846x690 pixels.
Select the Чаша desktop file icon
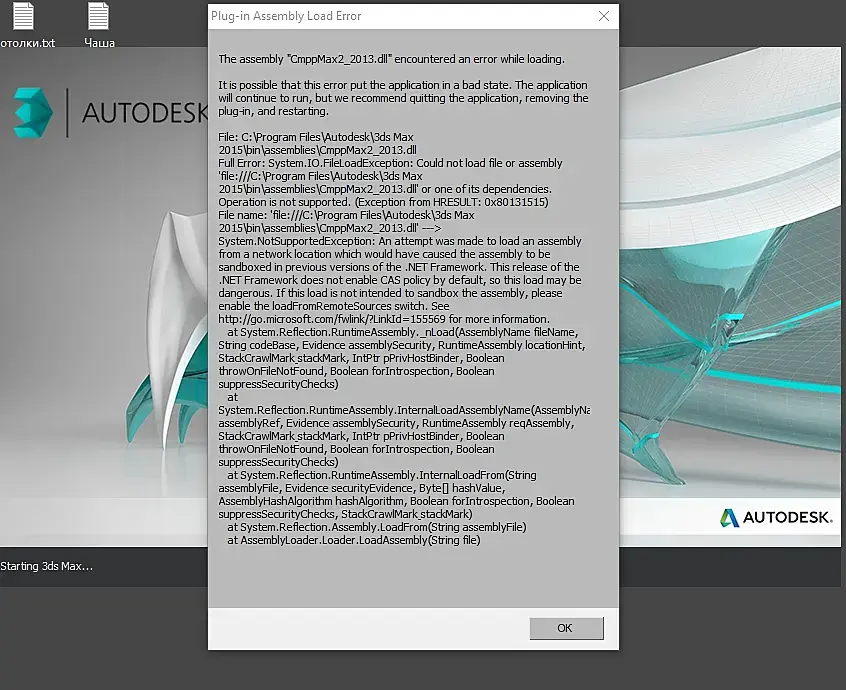(x=99, y=26)
